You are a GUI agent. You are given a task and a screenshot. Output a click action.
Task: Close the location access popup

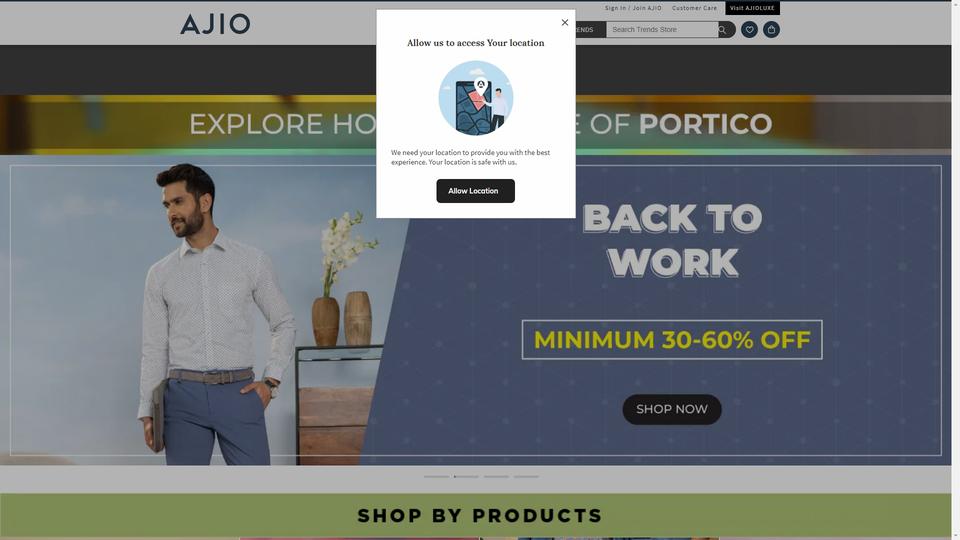[564, 23]
